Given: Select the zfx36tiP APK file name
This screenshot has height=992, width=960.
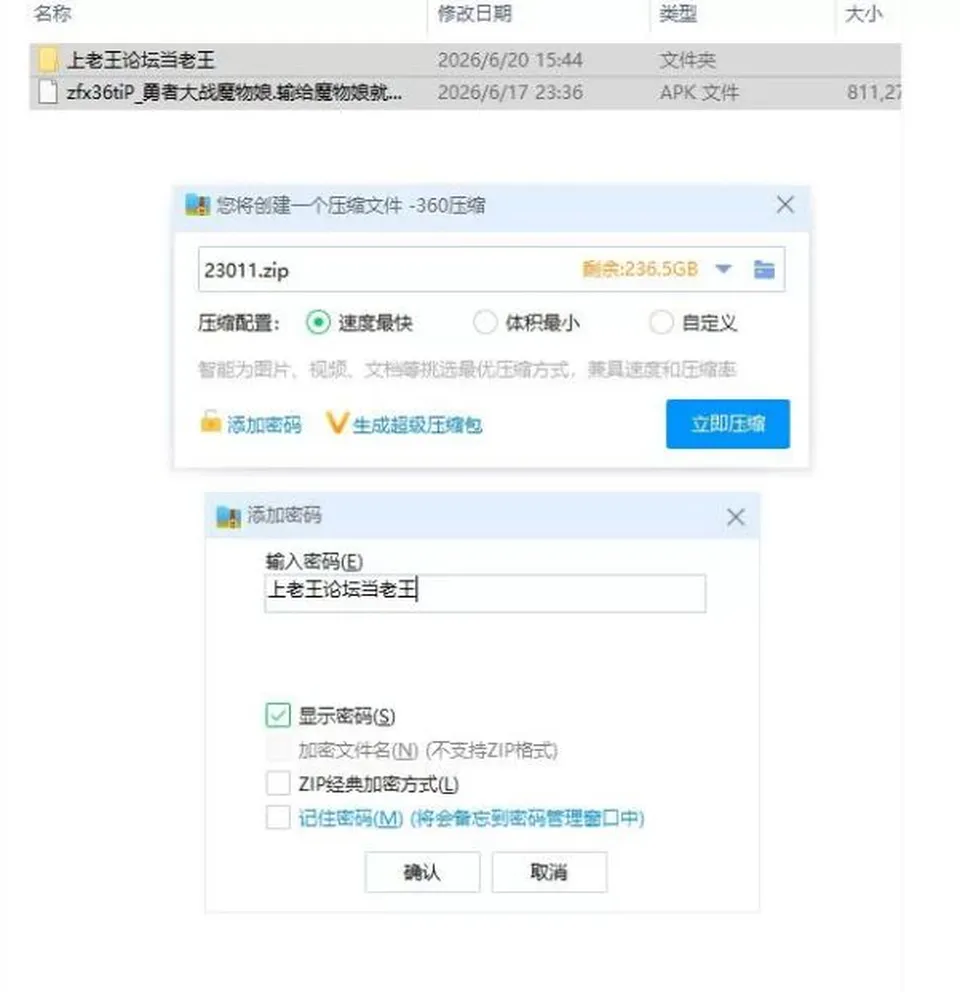Looking at the screenshot, I should pos(234,92).
